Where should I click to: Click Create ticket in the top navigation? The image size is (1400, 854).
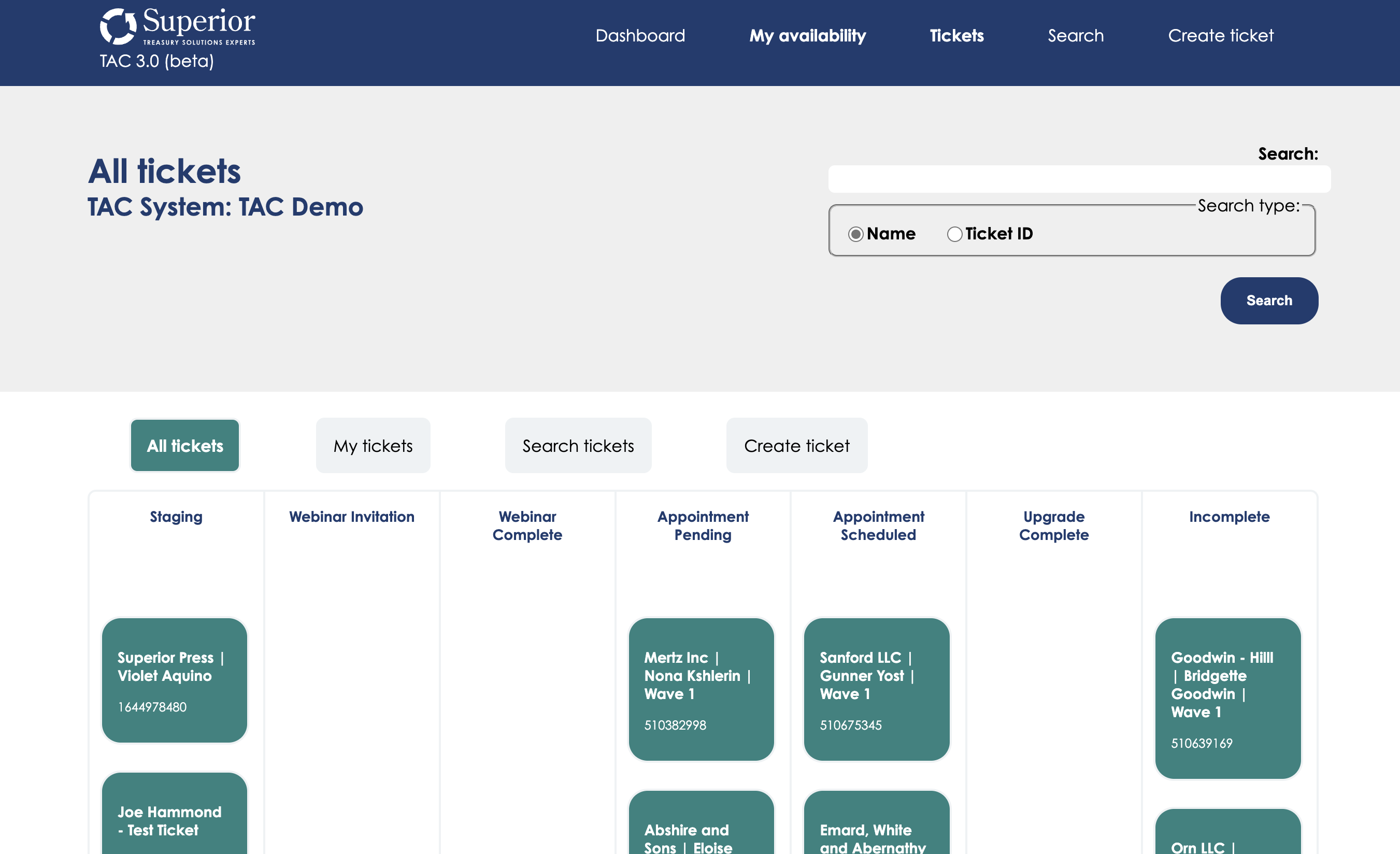(x=1220, y=36)
